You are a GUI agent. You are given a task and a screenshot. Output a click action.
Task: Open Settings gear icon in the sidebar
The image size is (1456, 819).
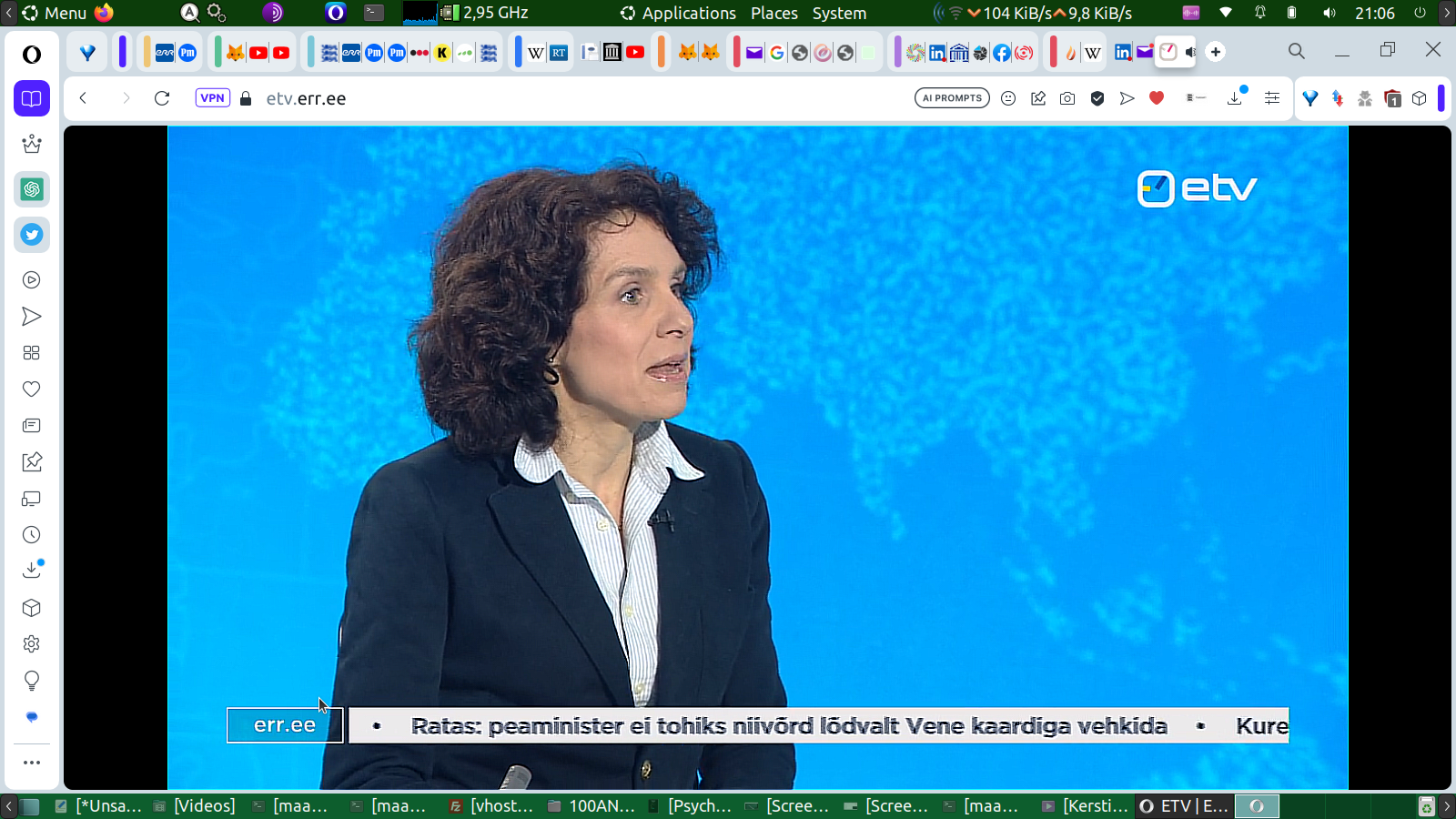pyautogui.click(x=32, y=644)
